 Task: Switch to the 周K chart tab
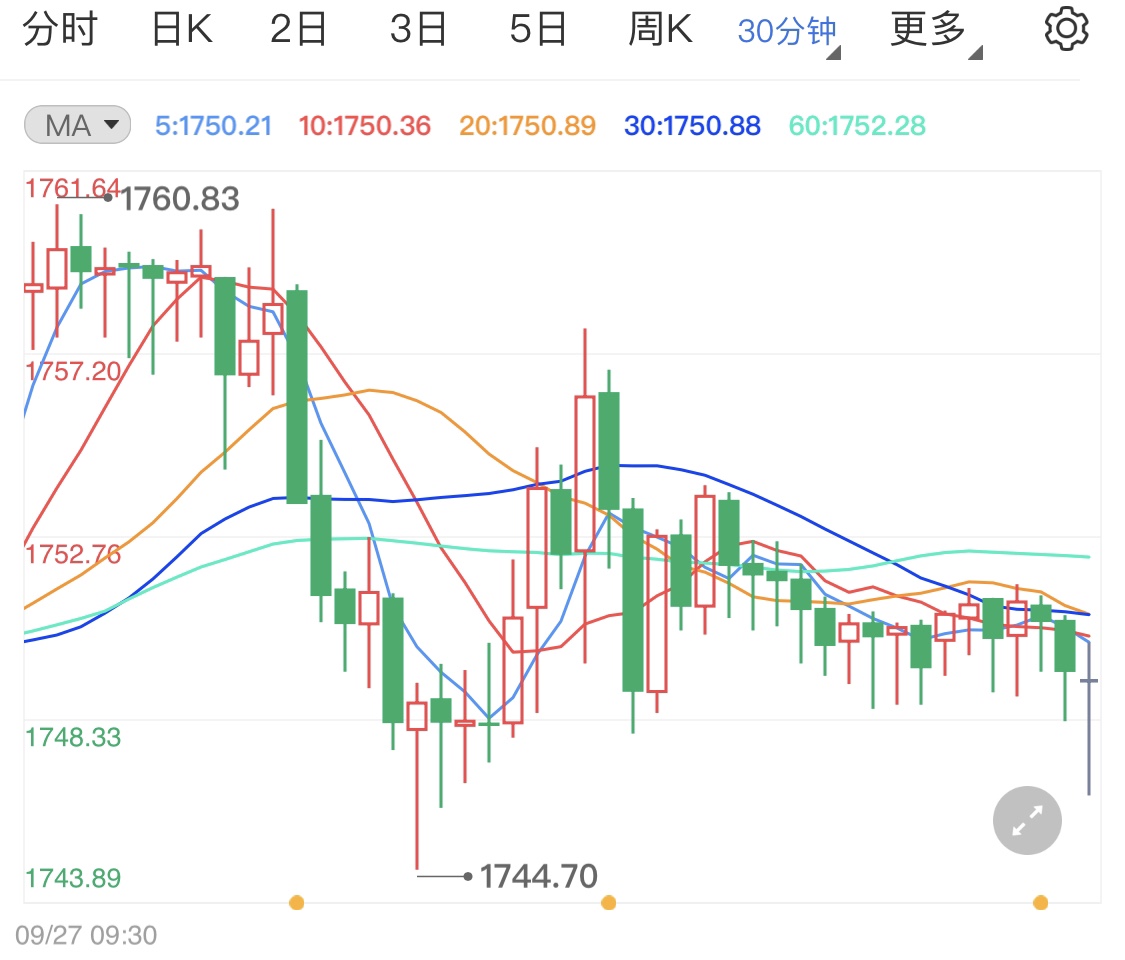tap(660, 27)
